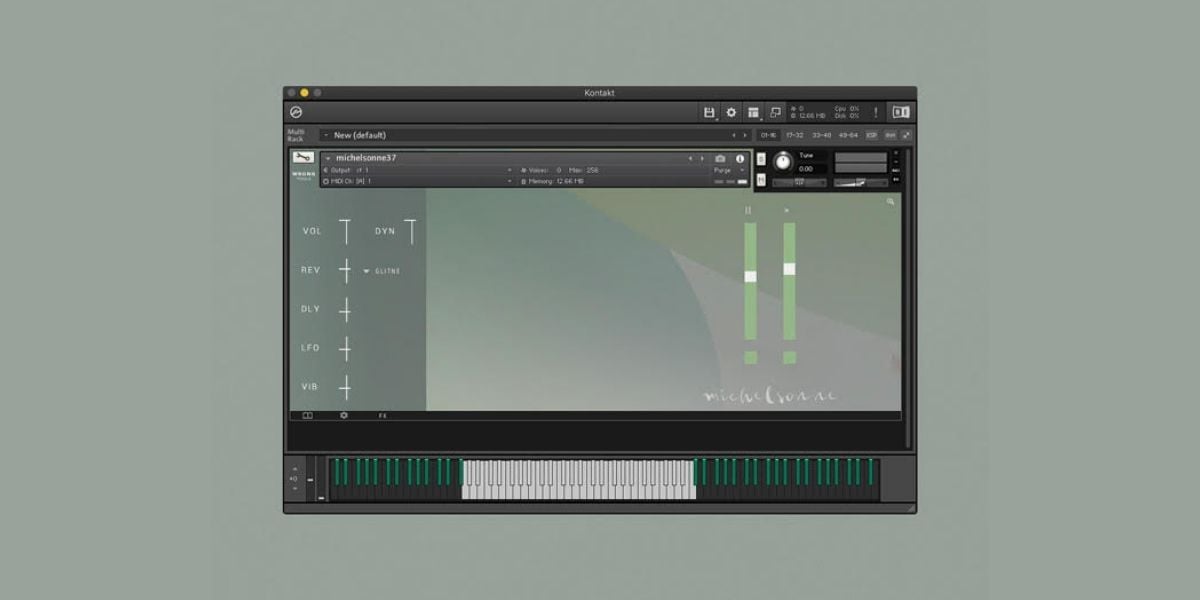Click the next instrument arrow beside michelsonne37
This screenshot has width=1200, height=600.
click(702, 158)
